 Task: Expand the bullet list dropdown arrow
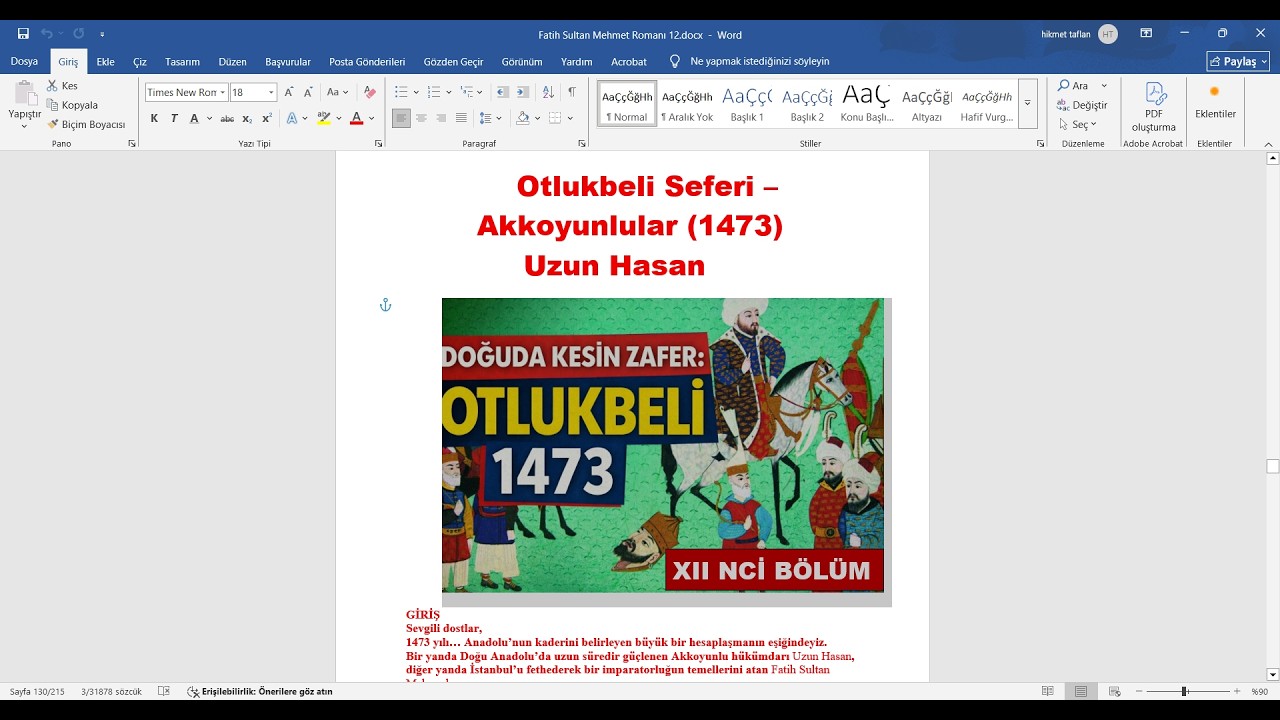[417, 92]
